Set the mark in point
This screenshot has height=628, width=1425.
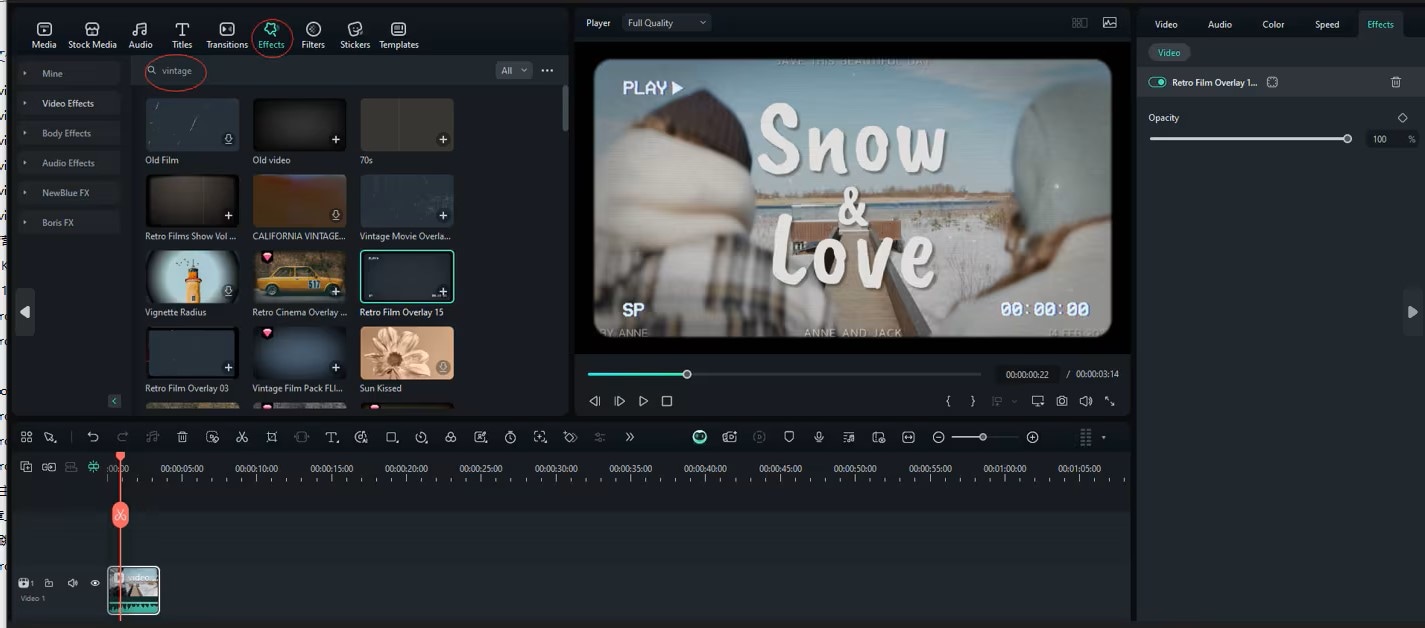click(948, 401)
